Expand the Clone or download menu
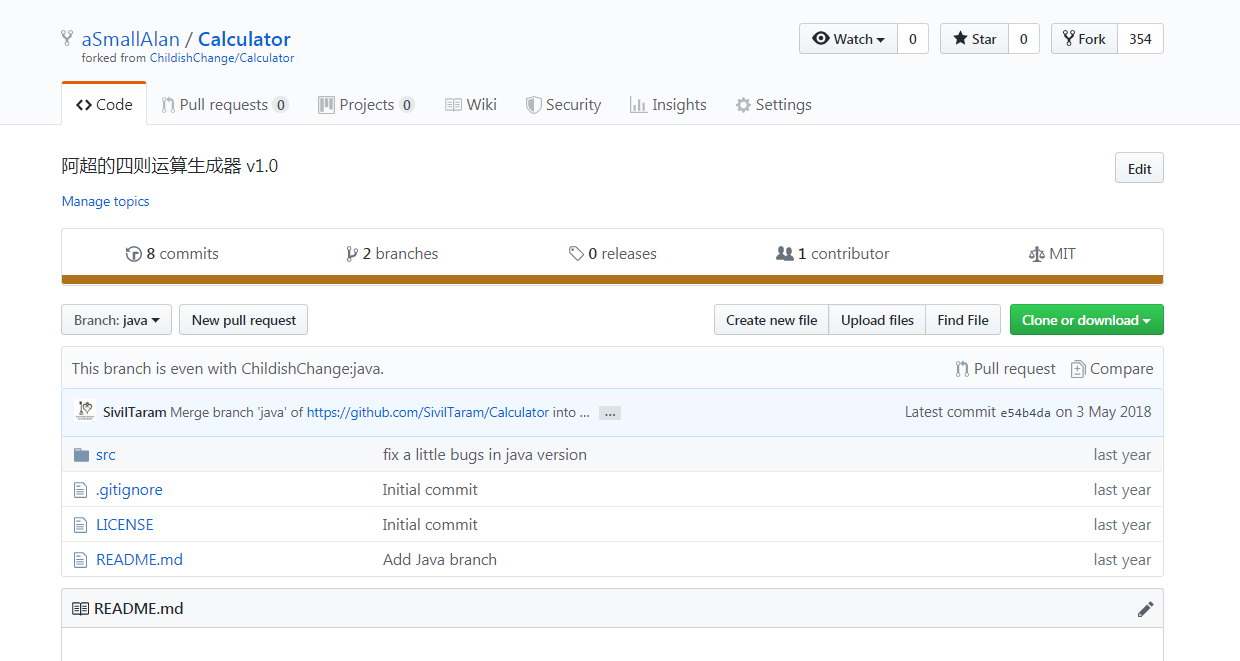The image size is (1240, 661). [1086, 320]
